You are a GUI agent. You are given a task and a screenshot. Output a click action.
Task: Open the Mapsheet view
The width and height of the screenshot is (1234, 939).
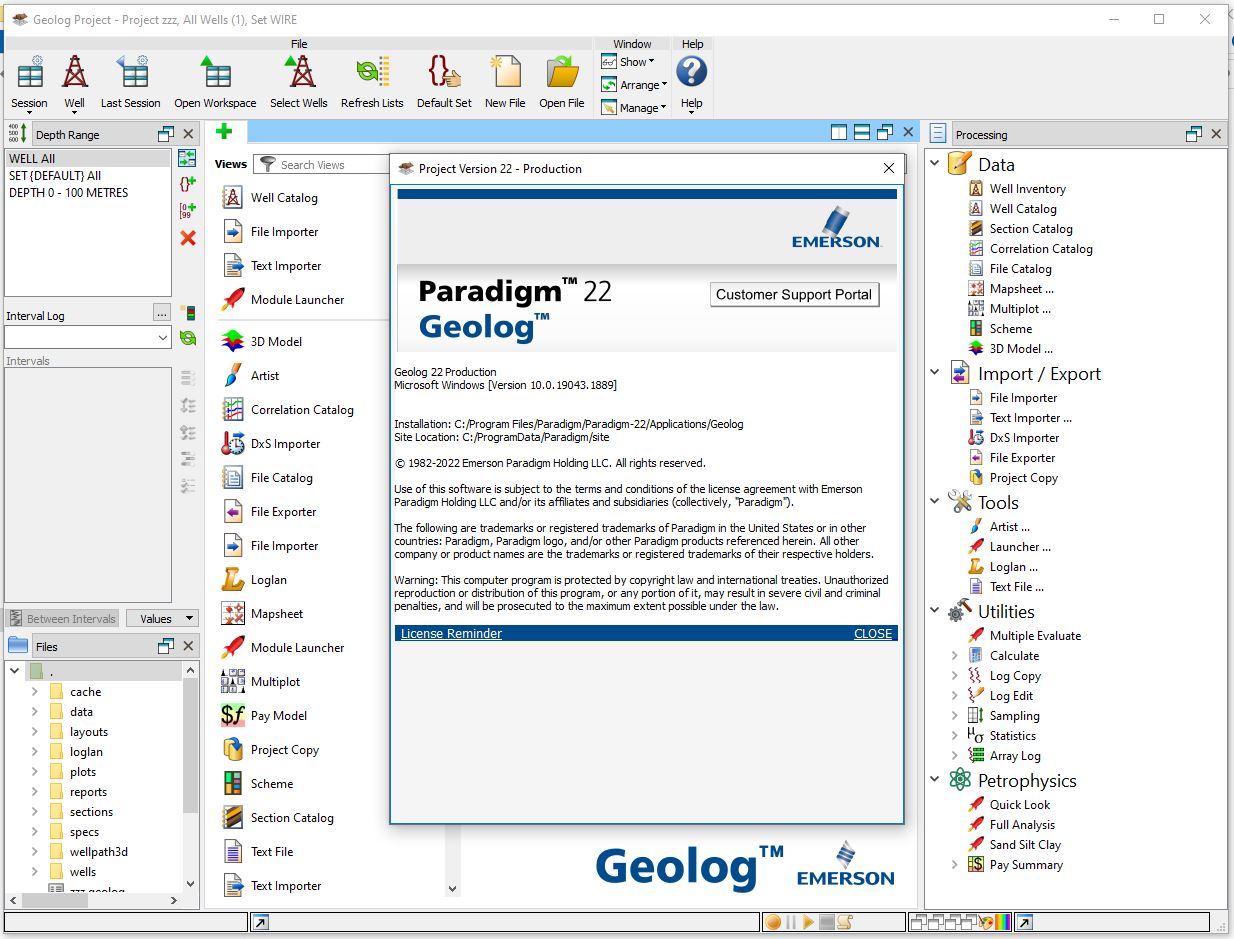click(x=276, y=614)
